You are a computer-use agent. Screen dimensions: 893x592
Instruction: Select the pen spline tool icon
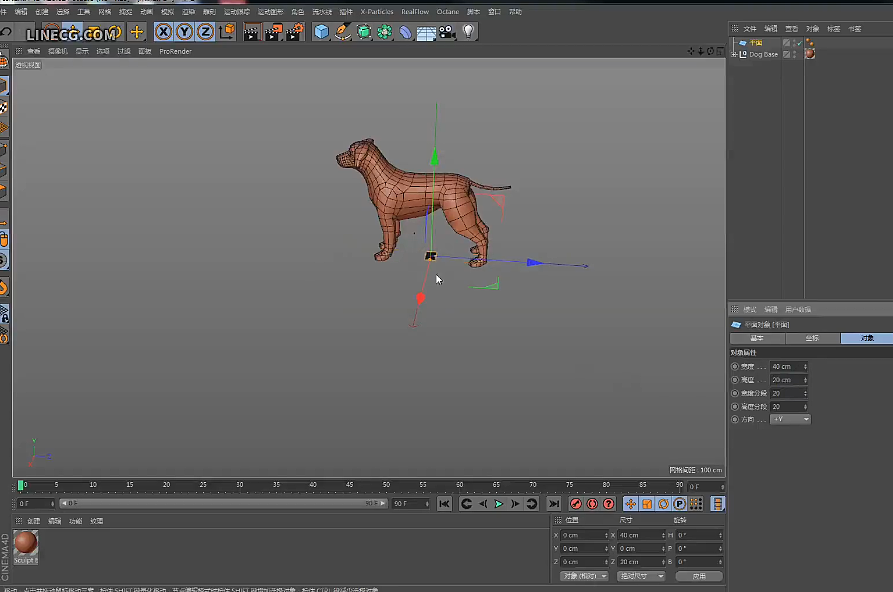pos(343,32)
